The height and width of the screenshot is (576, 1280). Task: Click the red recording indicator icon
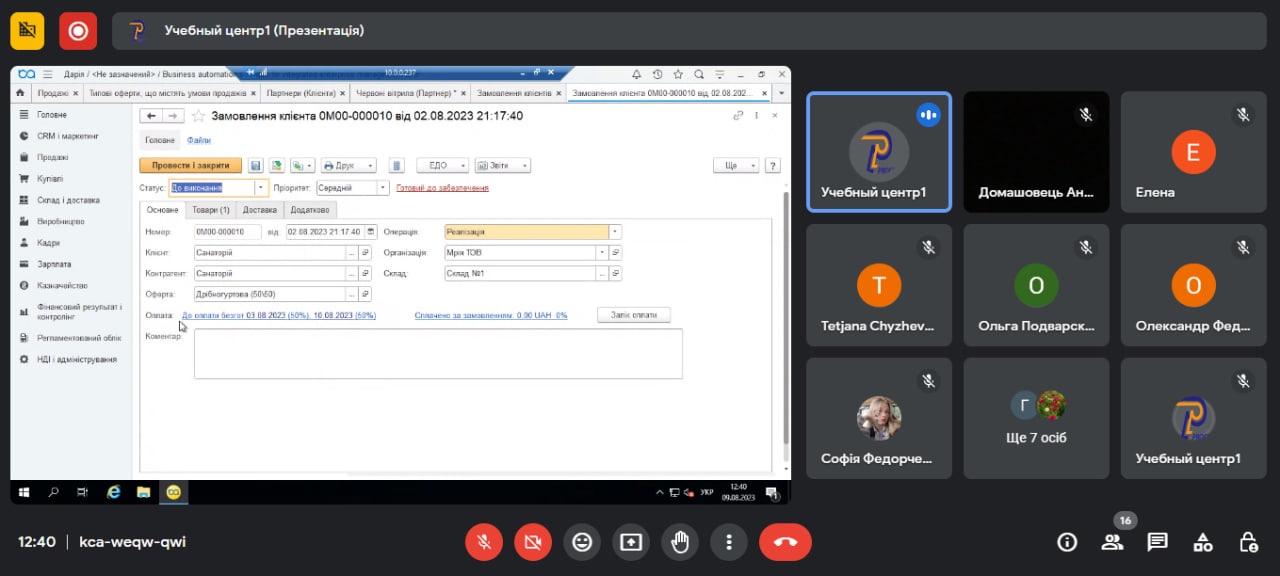coord(78,31)
